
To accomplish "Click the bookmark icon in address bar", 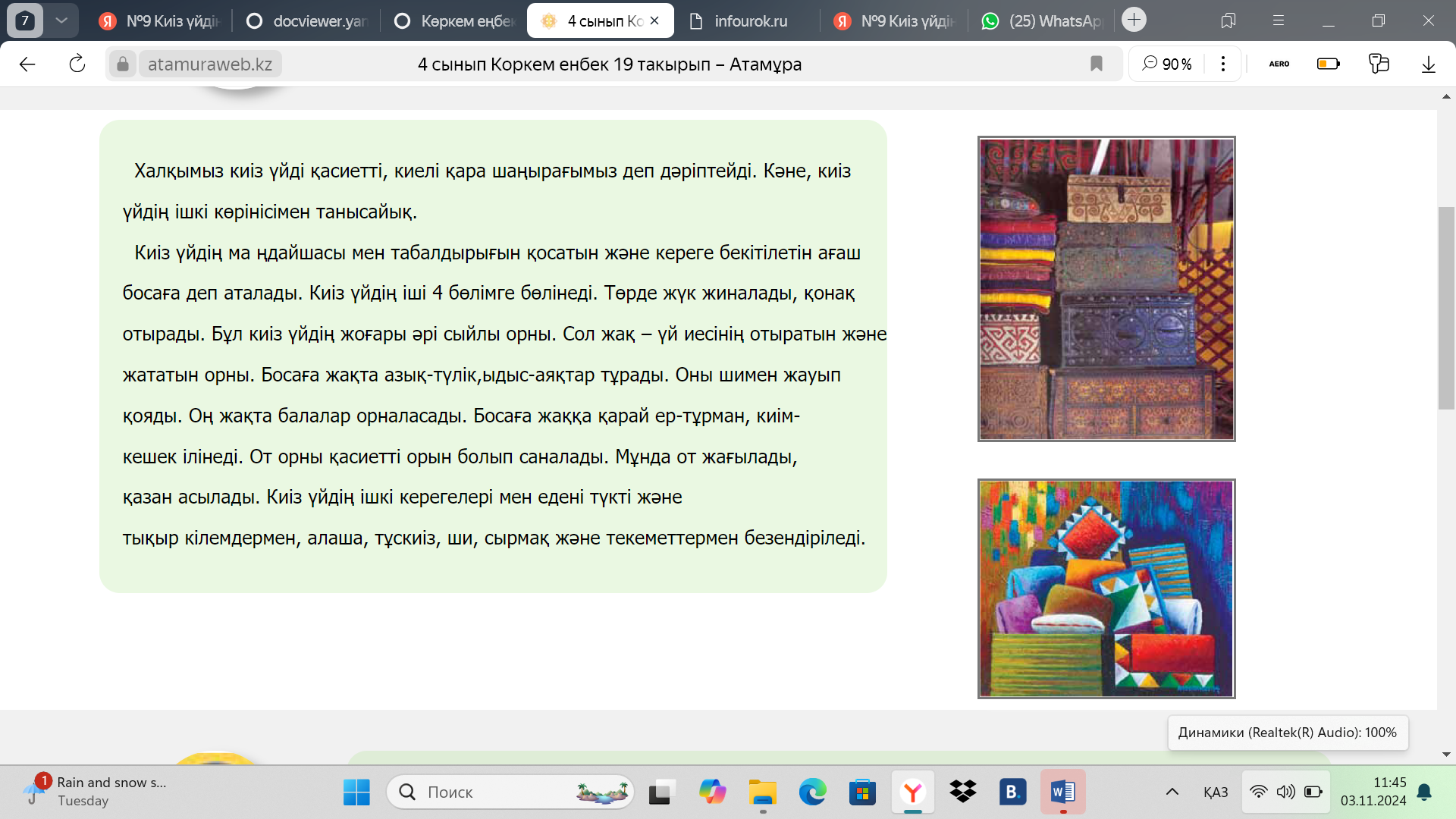I will point(1096,64).
